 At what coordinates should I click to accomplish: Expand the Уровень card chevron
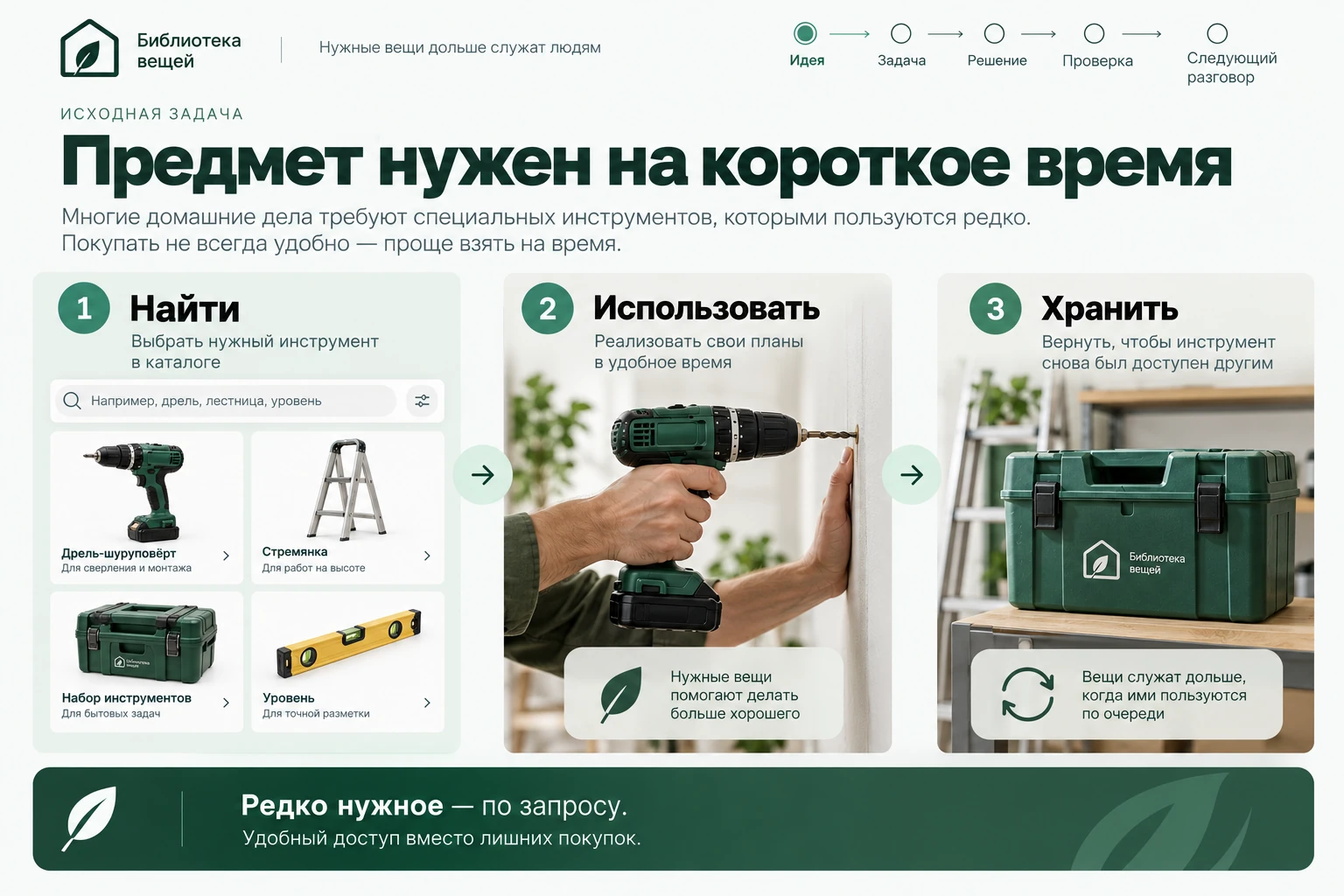pos(427,703)
